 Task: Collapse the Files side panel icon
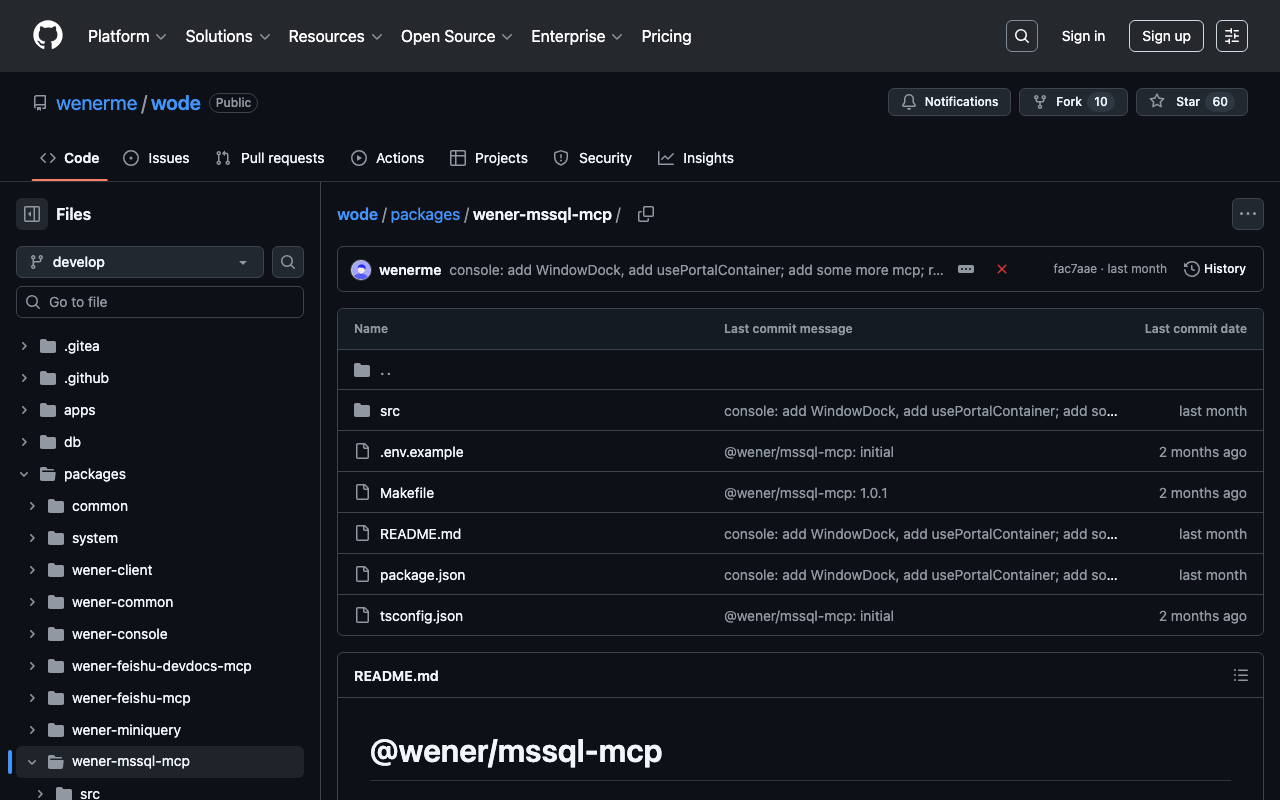[32, 214]
